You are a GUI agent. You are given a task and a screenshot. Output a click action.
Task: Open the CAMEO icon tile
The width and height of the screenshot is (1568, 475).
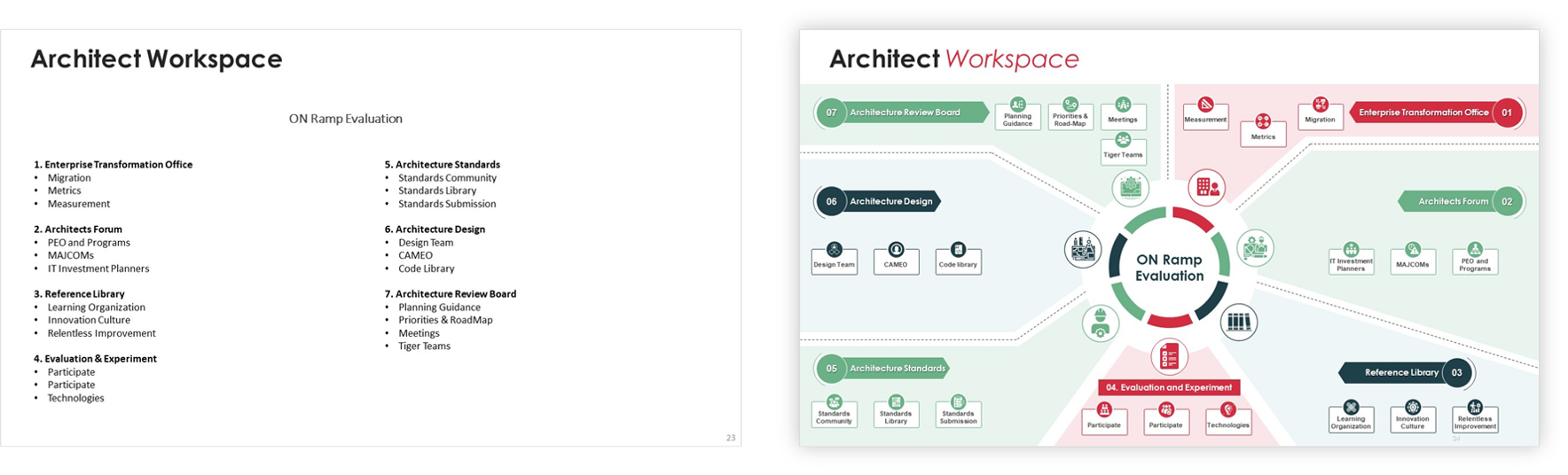896,258
